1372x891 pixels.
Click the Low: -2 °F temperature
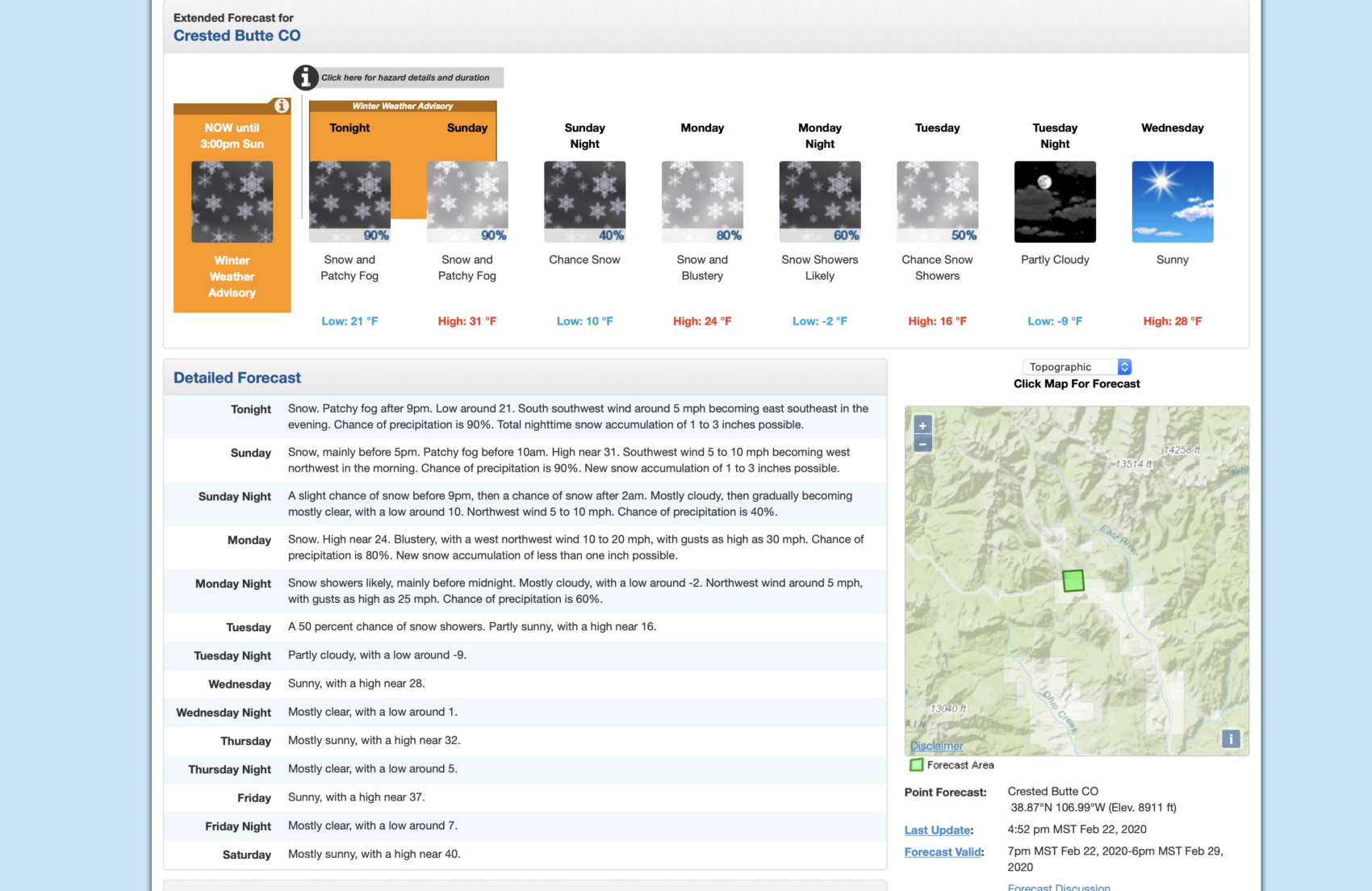tap(820, 321)
